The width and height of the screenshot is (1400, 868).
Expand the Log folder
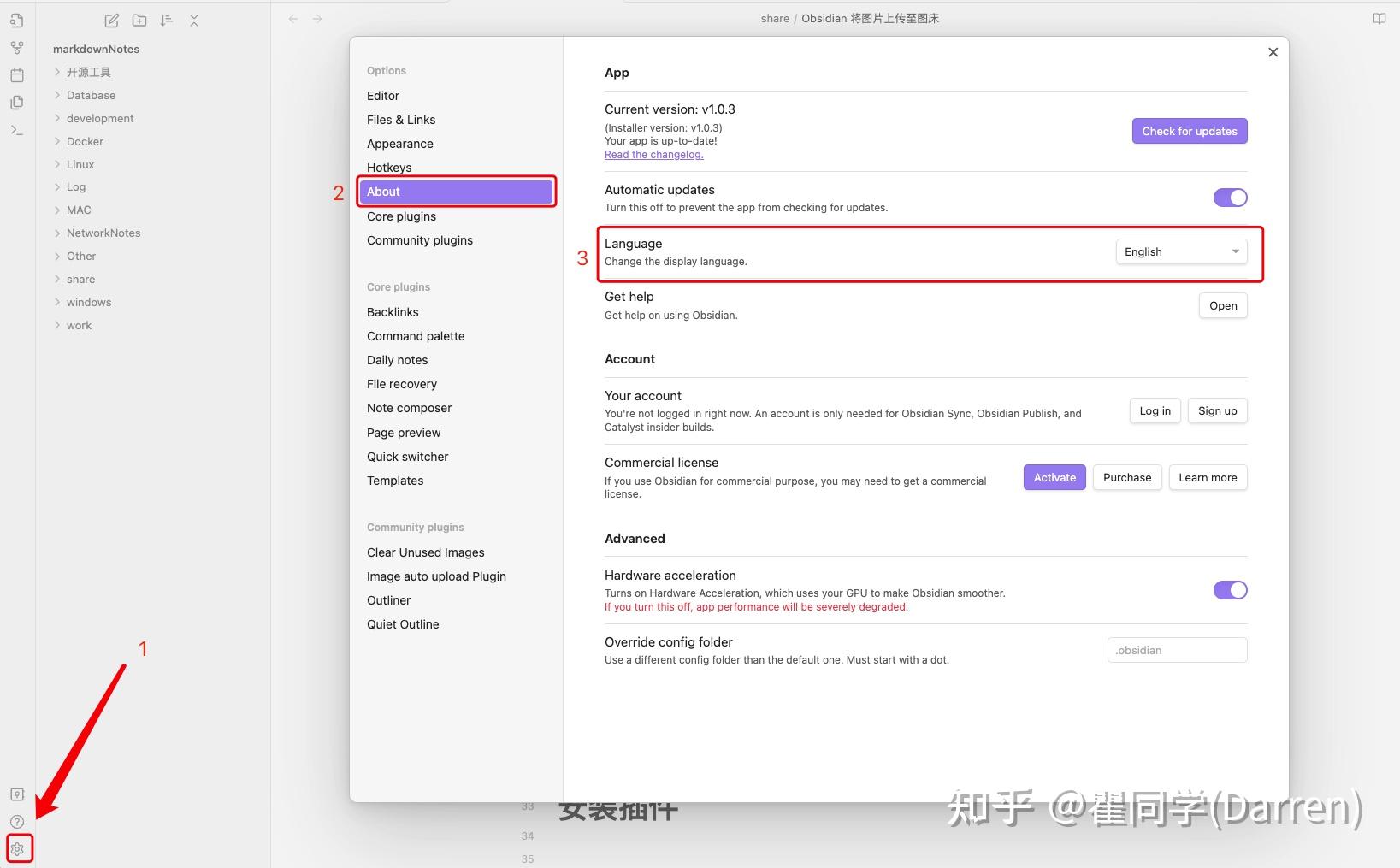pyautogui.click(x=76, y=186)
